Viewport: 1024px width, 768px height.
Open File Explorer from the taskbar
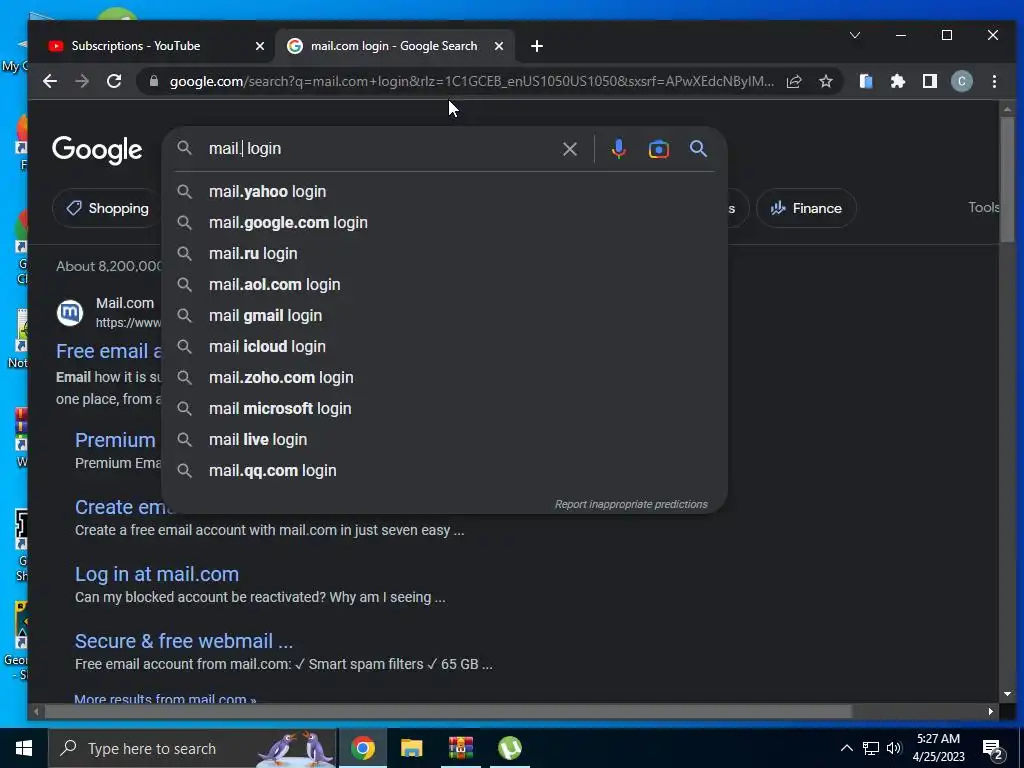(x=411, y=748)
